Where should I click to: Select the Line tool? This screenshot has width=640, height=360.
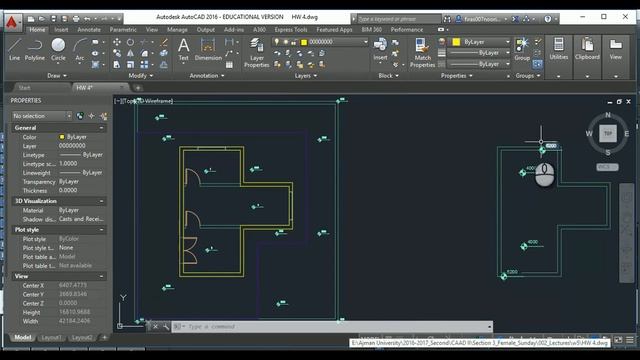(15, 49)
